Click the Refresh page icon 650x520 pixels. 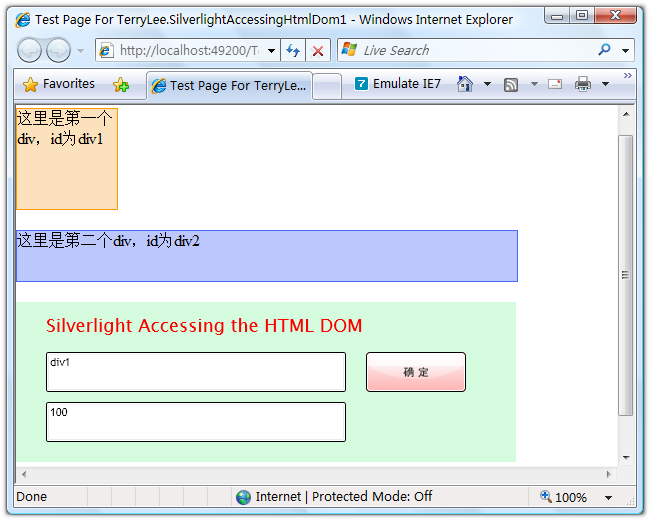pos(293,51)
